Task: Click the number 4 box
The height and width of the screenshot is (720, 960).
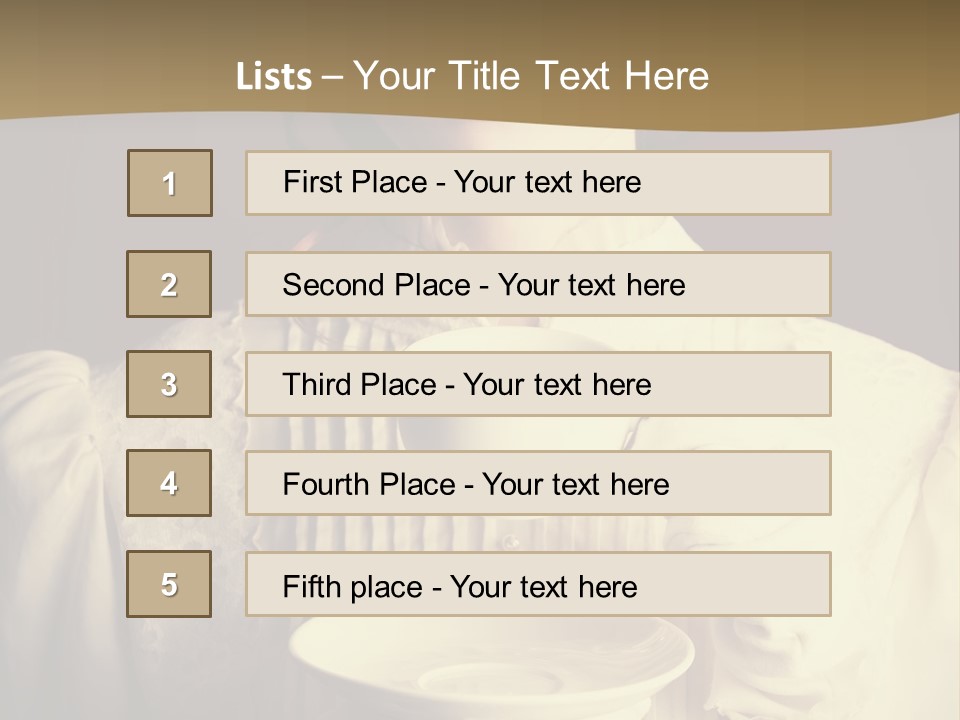Action: click(x=169, y=483)
